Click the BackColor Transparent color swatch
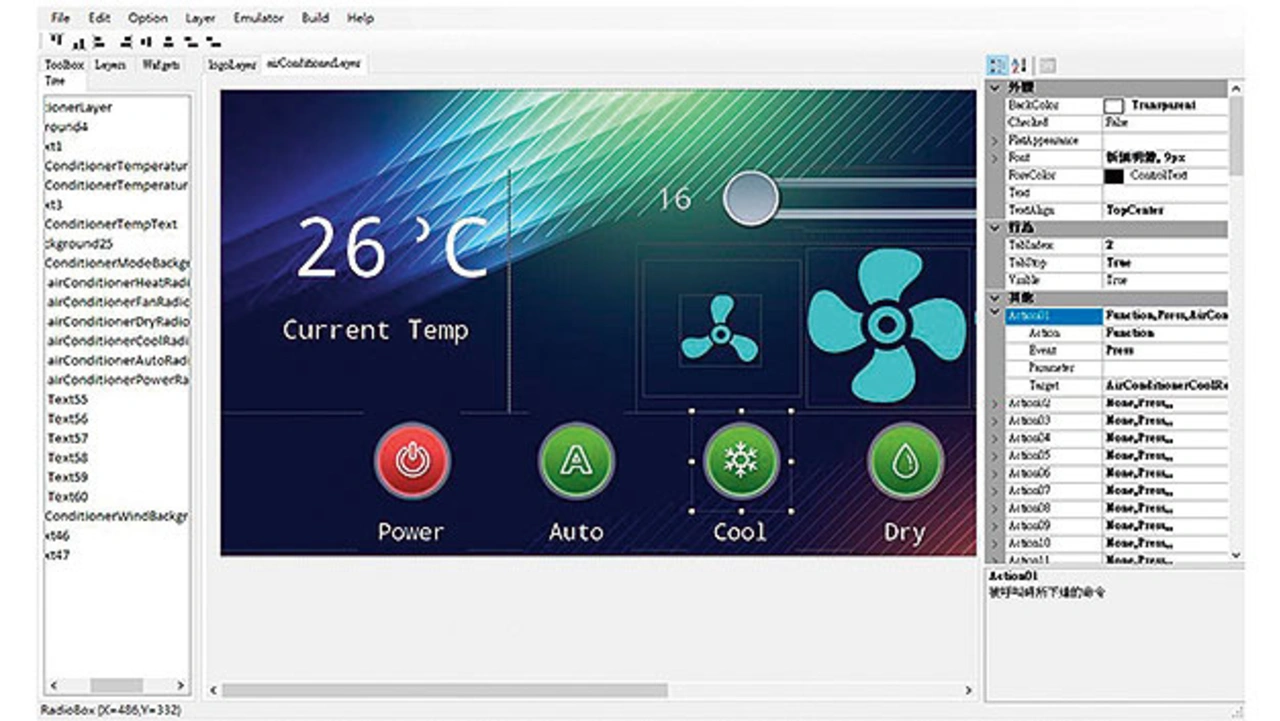This screenshot has height=721, width=1280. tap(1113, 105)
